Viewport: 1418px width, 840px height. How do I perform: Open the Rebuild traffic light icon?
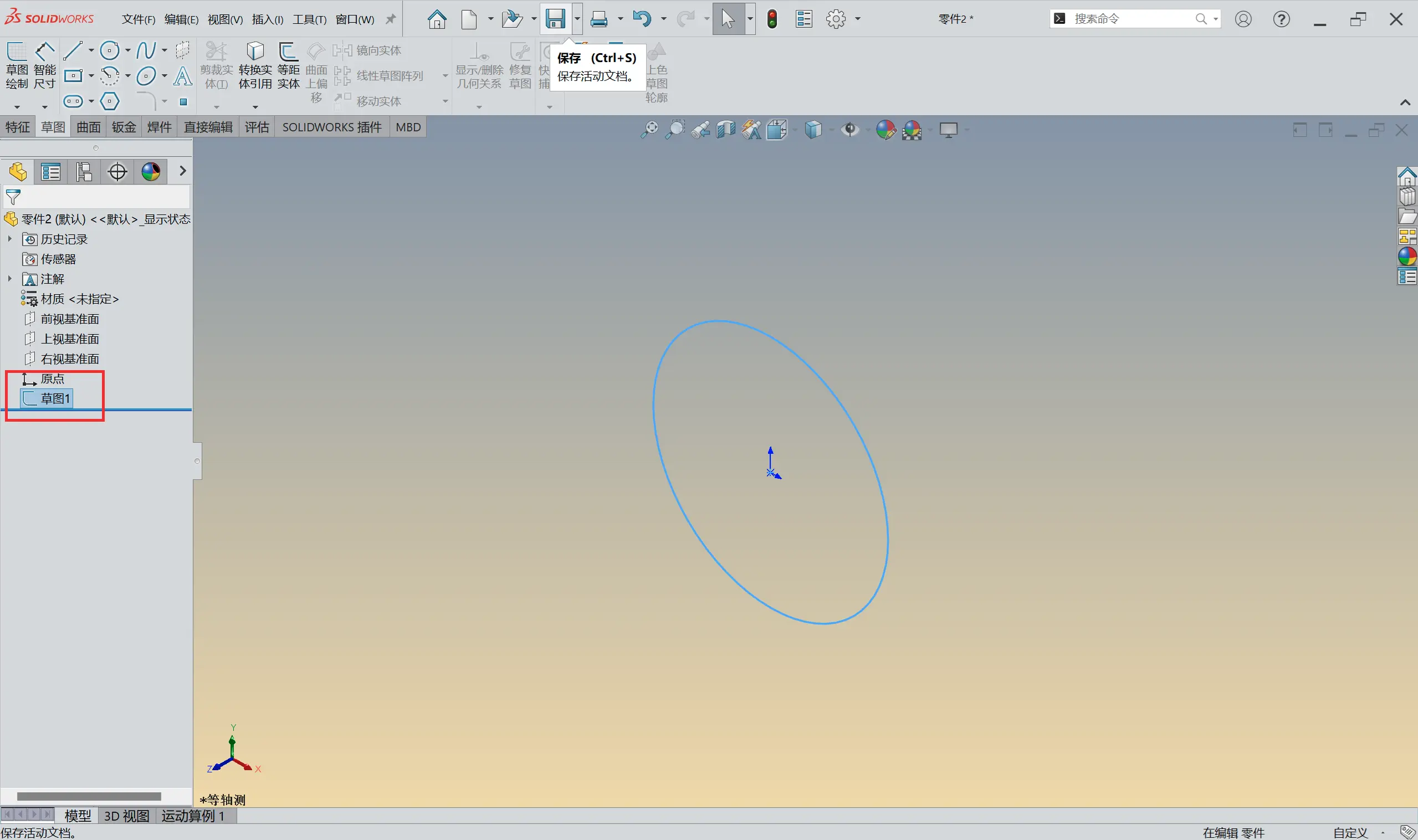tap(771, 19)
